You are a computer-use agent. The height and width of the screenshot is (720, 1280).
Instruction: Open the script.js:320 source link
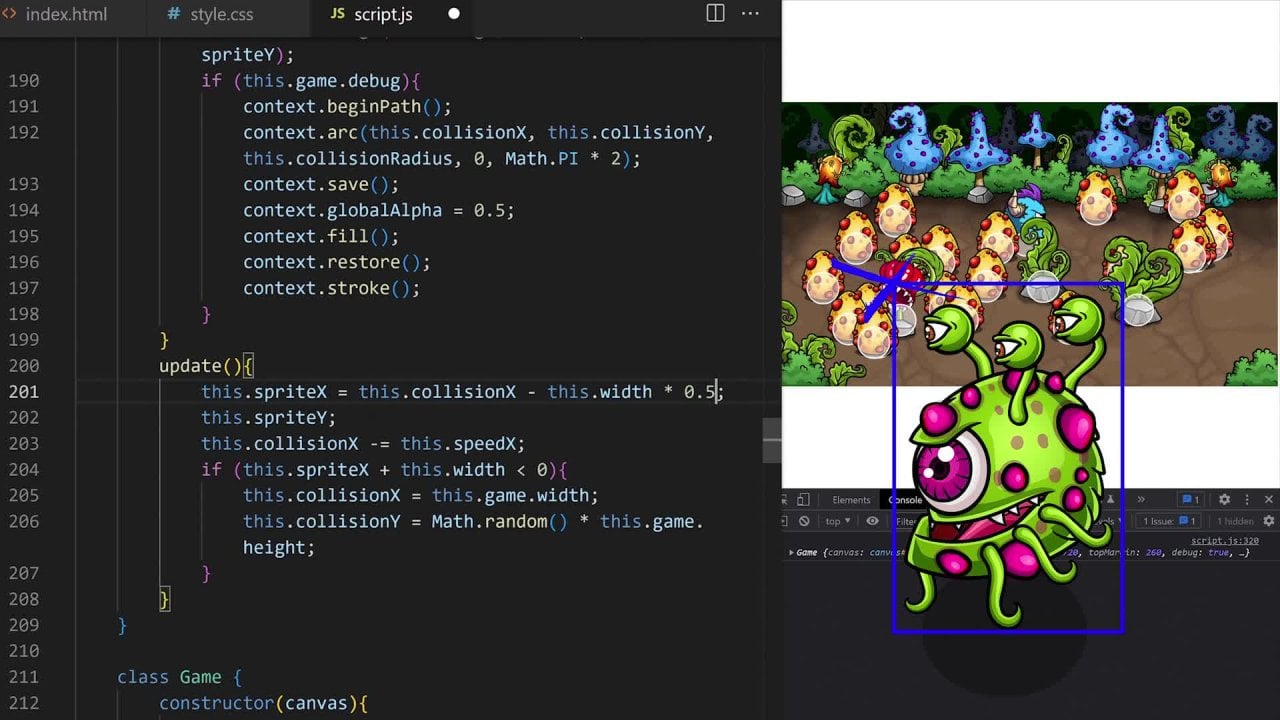1224,540
